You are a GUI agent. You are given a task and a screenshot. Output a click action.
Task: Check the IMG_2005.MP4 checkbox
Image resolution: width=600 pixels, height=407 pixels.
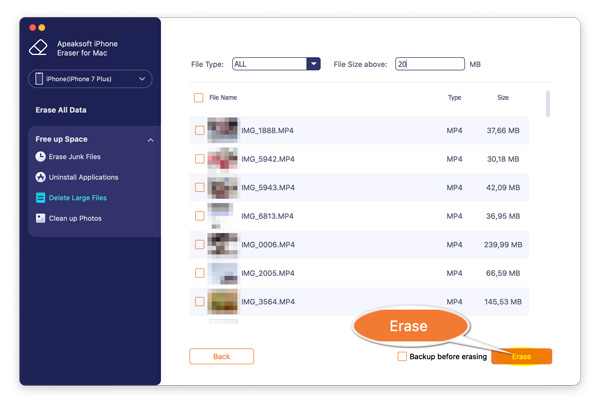click(200, 273)
